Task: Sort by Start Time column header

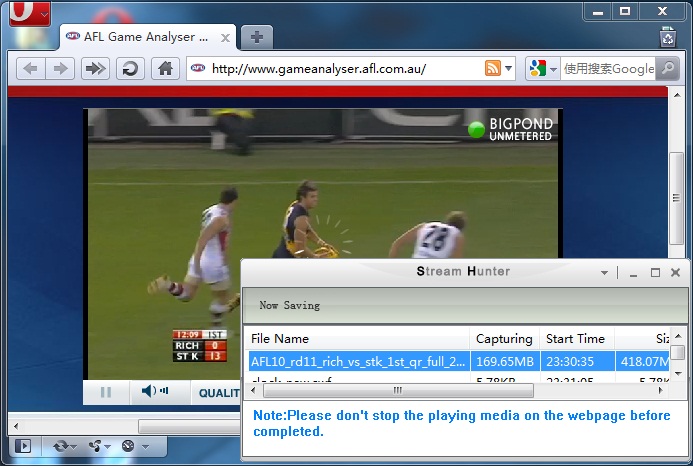Action: 577,339
